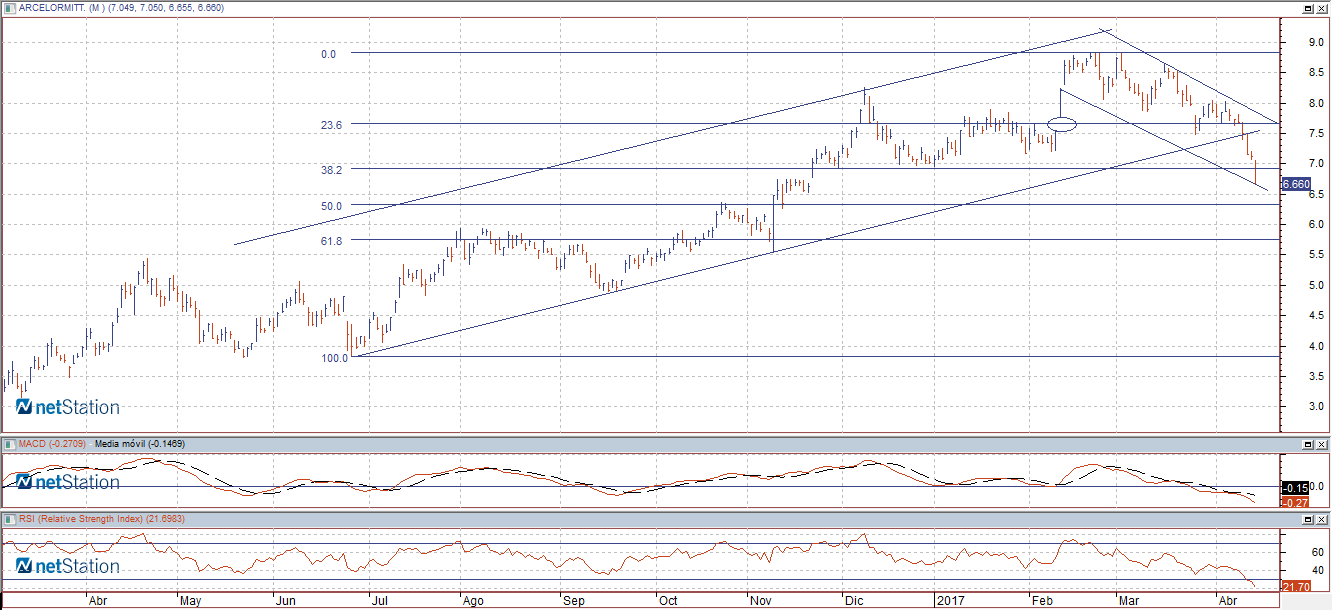1332x610 pixels.
Task: Select the Fibonacci 61.8 level label
Action: [332, 241]
